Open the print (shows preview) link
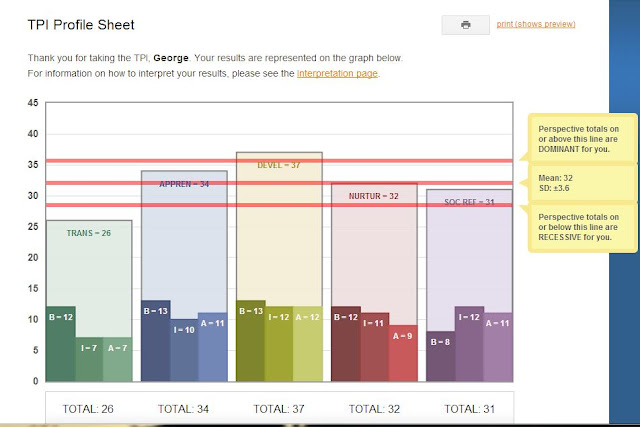 [536, 24]
